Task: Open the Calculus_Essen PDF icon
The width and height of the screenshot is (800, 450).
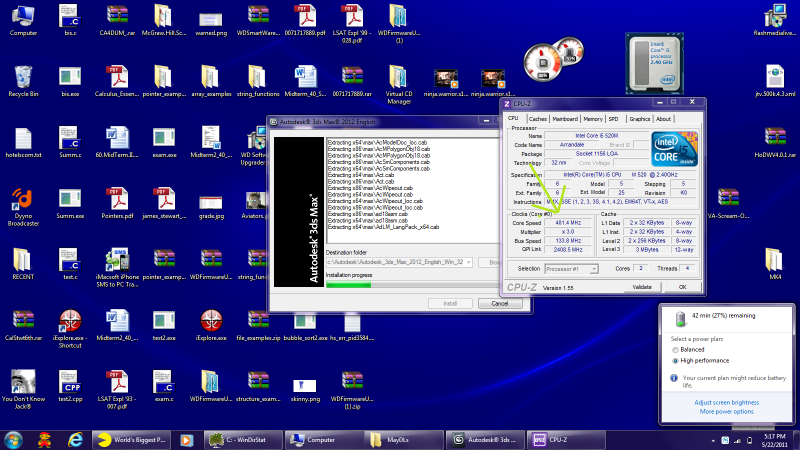Action: click(x=117, y=81)
